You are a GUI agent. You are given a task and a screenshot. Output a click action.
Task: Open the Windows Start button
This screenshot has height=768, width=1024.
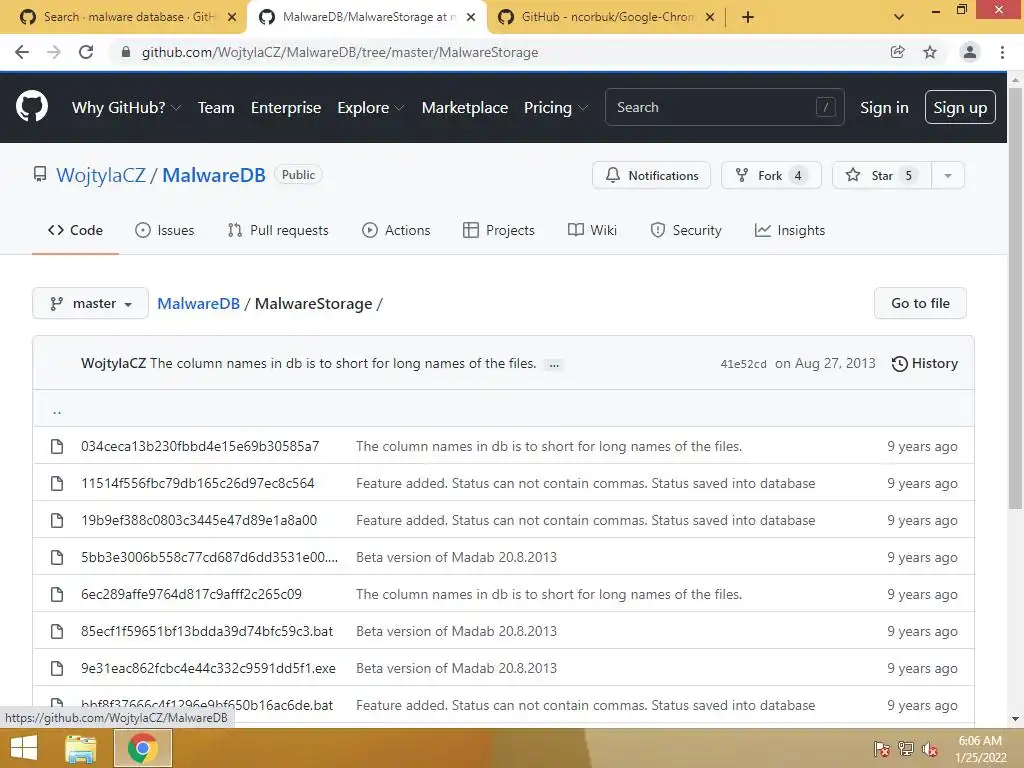(24, 748)
